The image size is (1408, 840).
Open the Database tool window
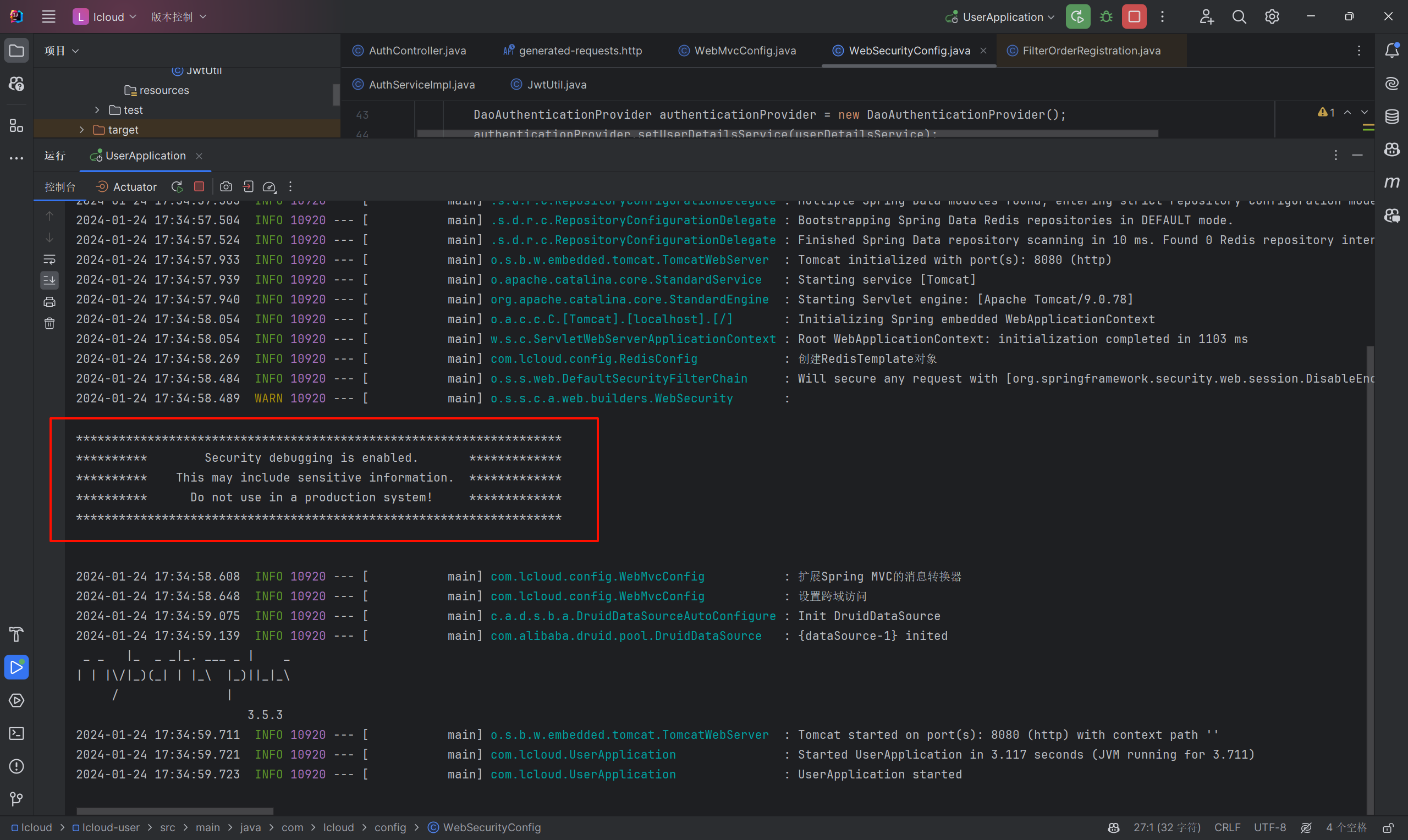(1391, 117)
